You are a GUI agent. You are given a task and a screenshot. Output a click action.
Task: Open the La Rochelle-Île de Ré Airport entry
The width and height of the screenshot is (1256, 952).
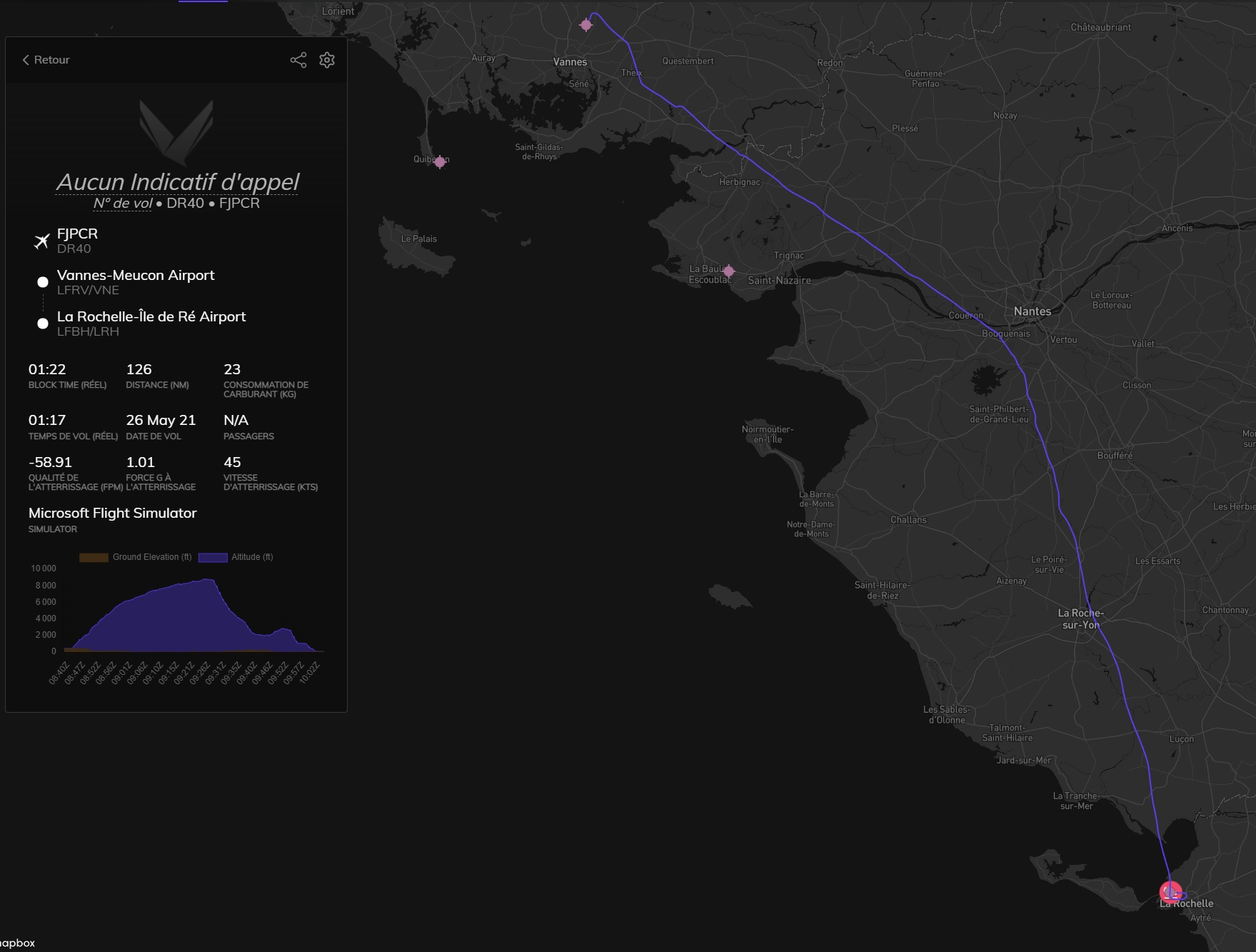[151, 317]
